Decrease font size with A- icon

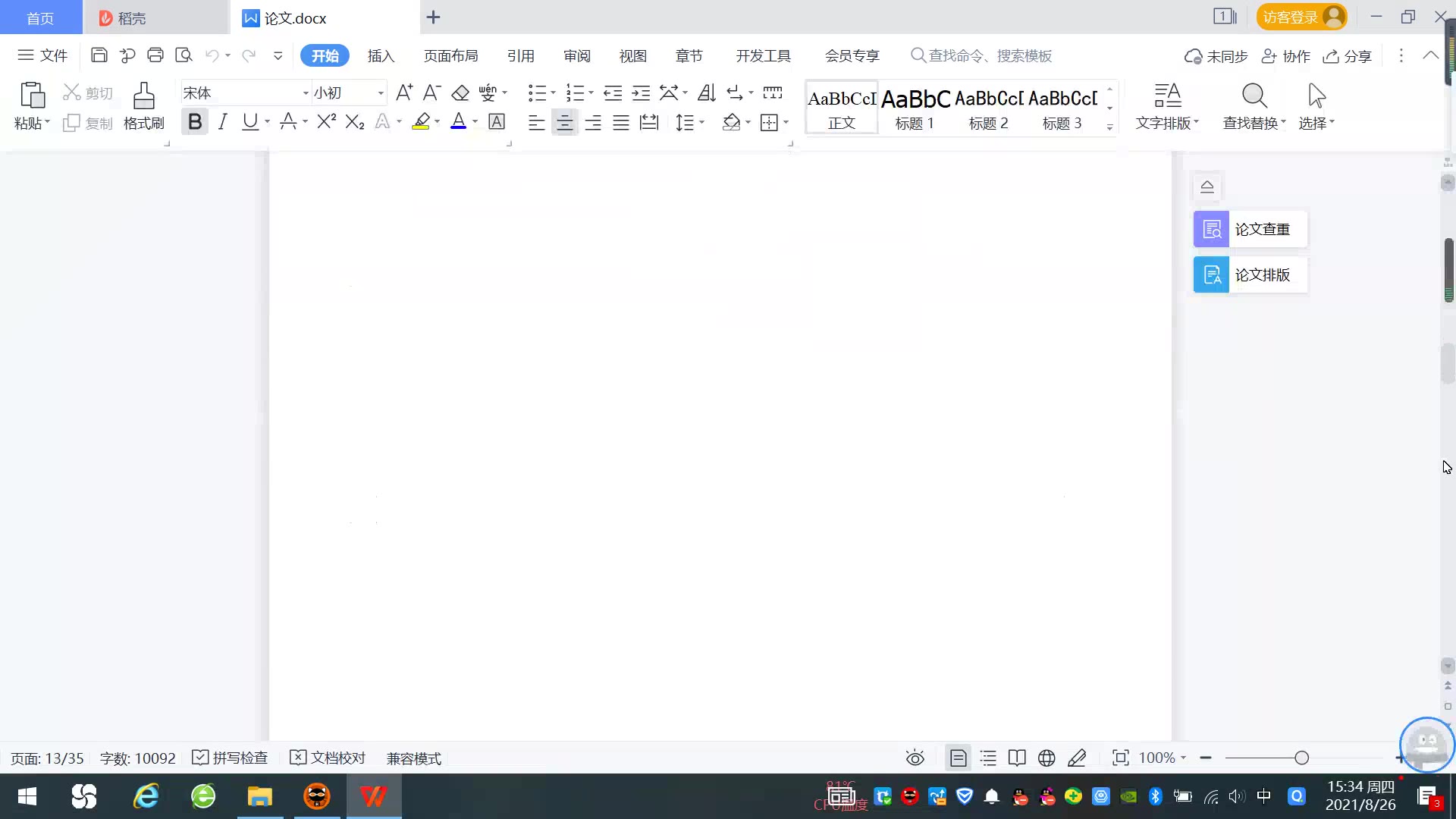click(431, 93)
